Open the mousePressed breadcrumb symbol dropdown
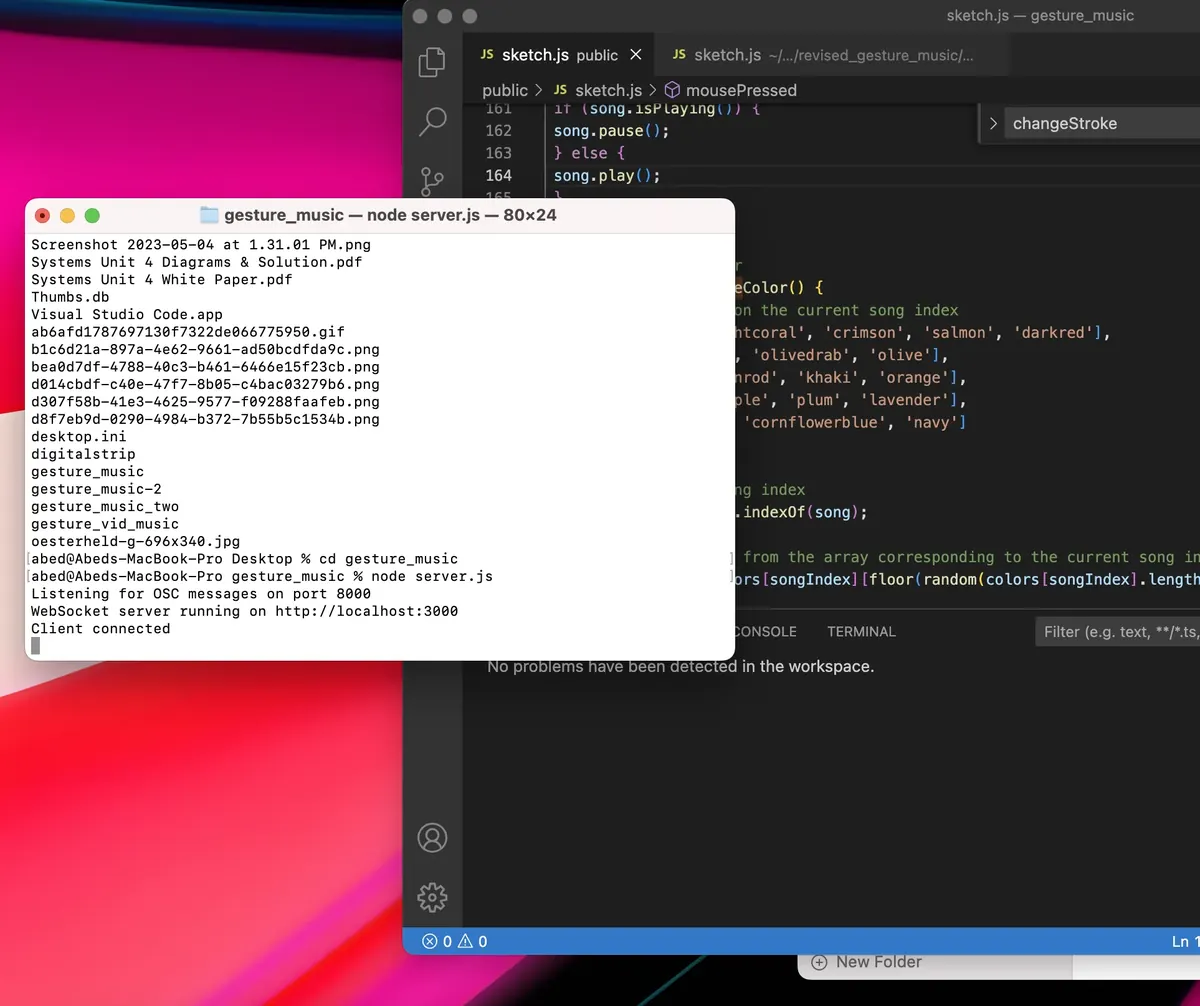The height and width of the screenshot is (1006, 1200). point(730,90)
